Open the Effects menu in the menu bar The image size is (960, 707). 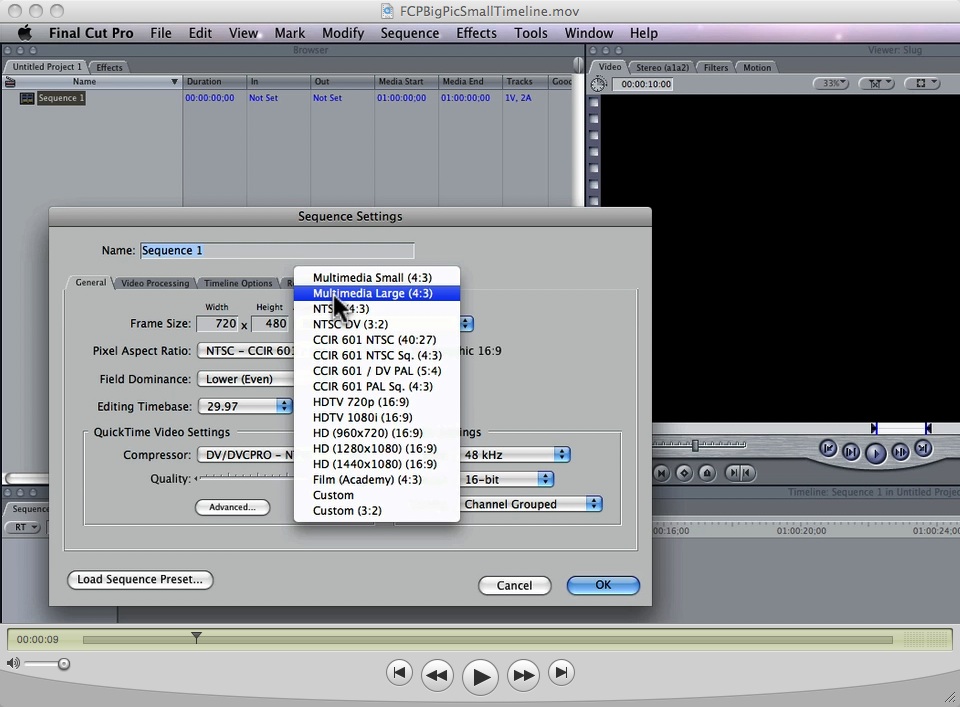[476, 33]
